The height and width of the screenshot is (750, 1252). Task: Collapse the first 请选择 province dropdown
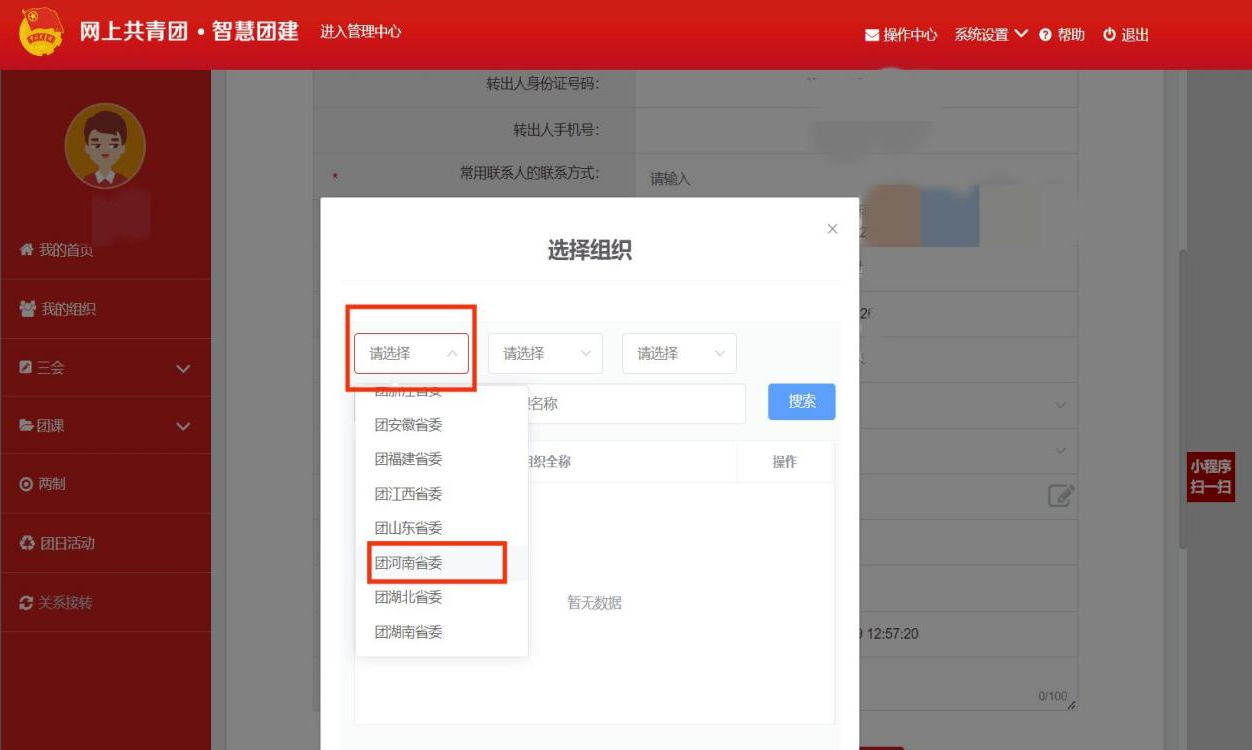click(x=411, y=353)
